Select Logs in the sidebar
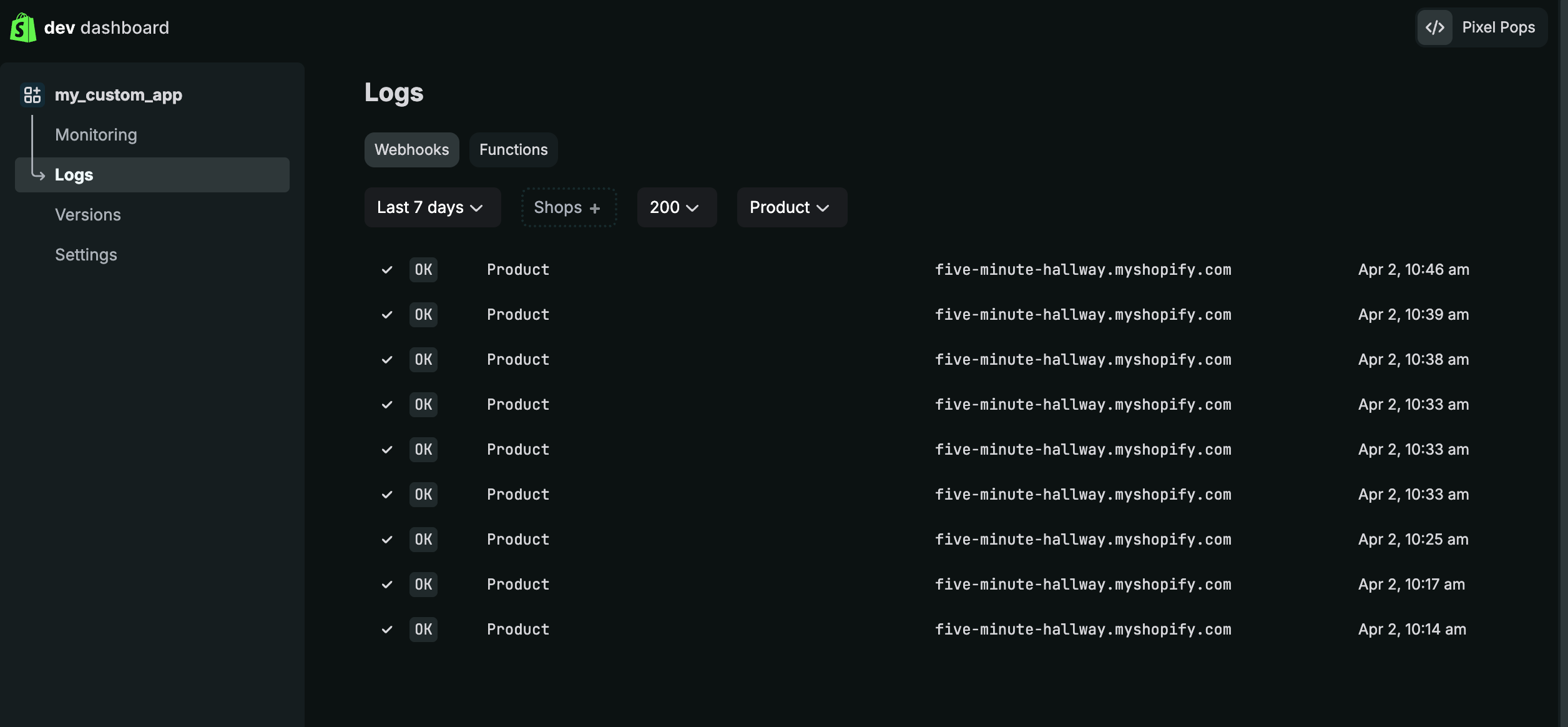 (152, 175)
